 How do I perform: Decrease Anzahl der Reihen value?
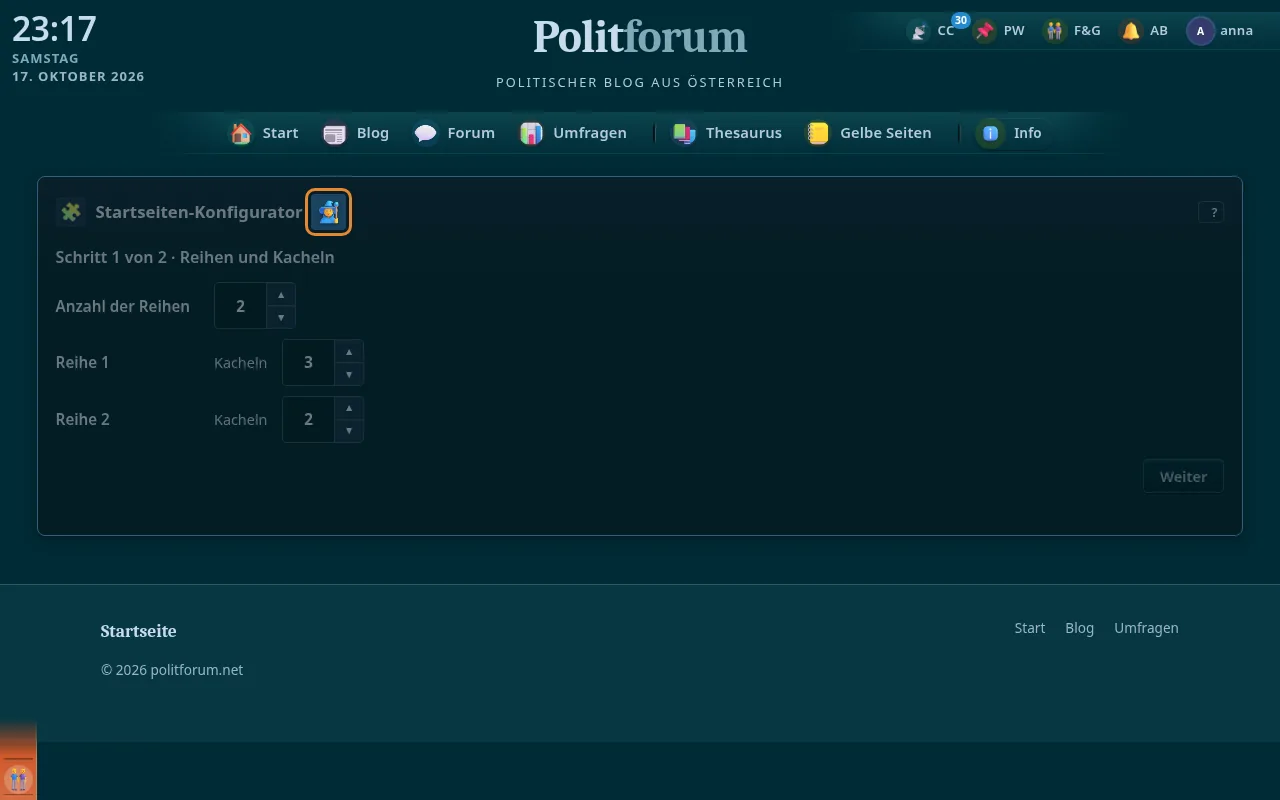[281, 317]
